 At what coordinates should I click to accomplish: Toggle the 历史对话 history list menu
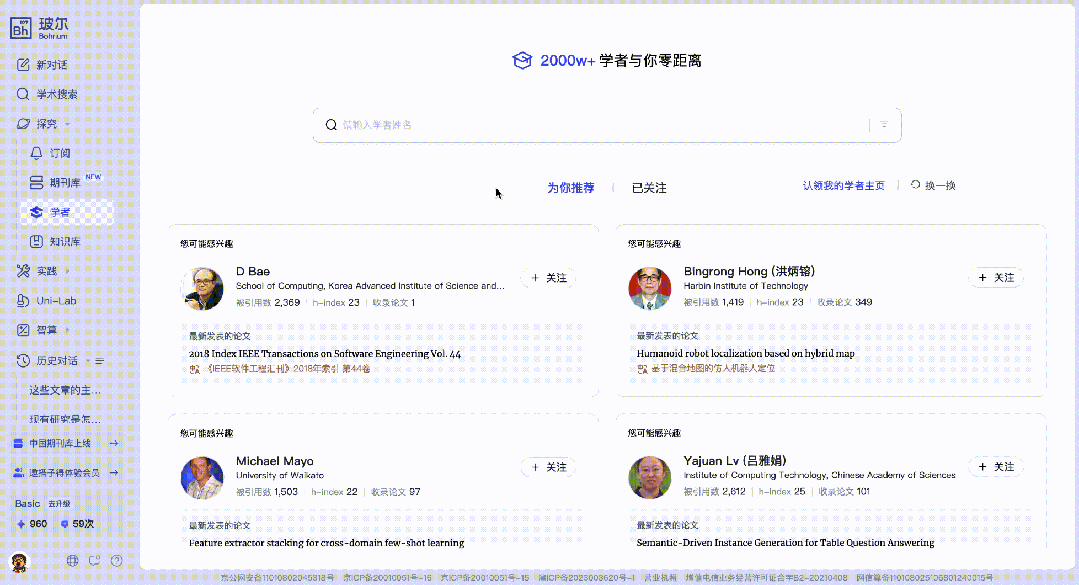coord(99,360)
